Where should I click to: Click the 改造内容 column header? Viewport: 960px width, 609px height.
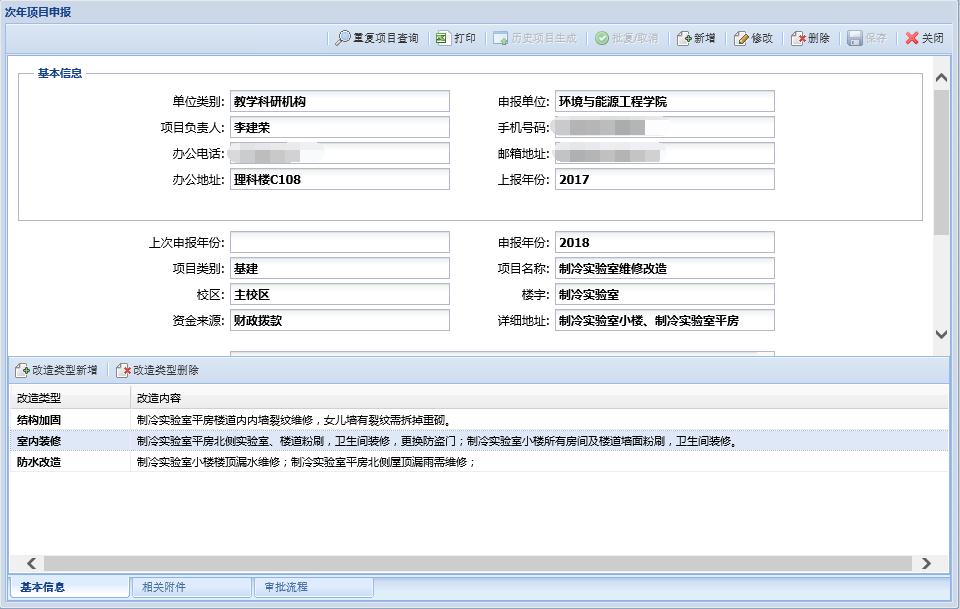pyautogui.click(x=159, y=398)
